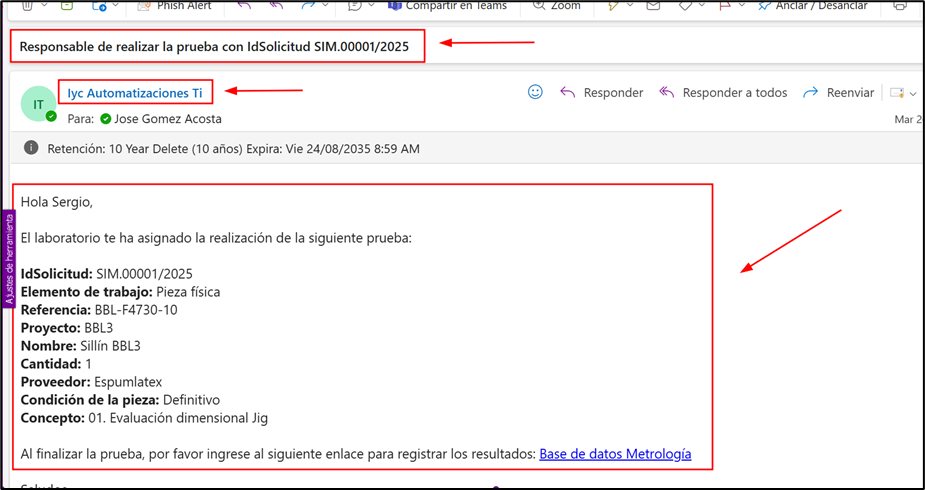Click the email subject line text
The image size is (925, 490).
point(214,47)
